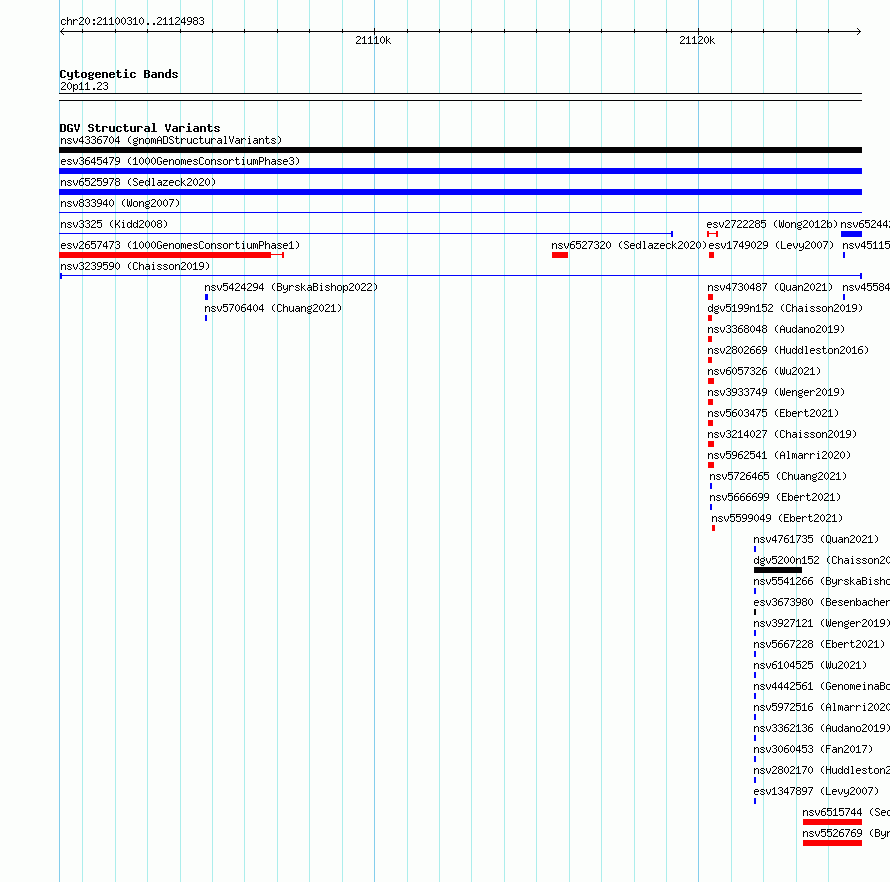Click the 20p11.23 cytoband label
The height and width of the screenshot is (882, 890).
84,86
